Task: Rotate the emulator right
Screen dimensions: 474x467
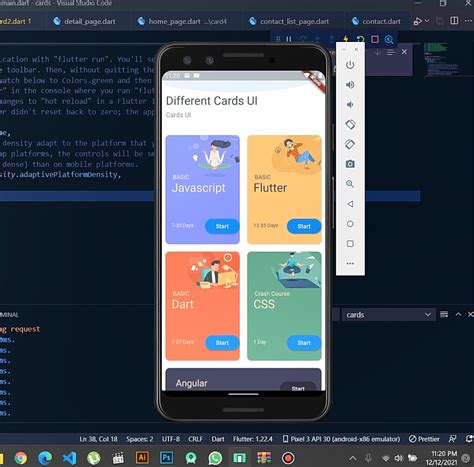Action: pyautogui.click(x=350, y=144)
